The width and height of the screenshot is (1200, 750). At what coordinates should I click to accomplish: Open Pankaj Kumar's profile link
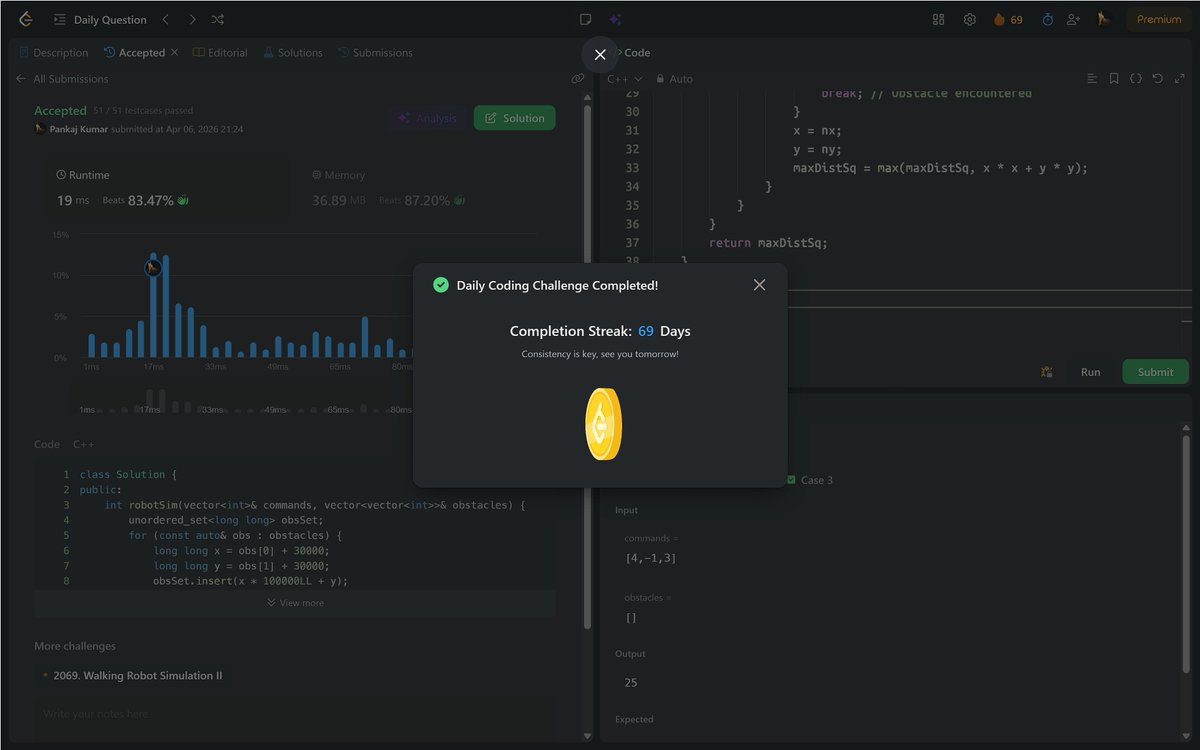80,129
